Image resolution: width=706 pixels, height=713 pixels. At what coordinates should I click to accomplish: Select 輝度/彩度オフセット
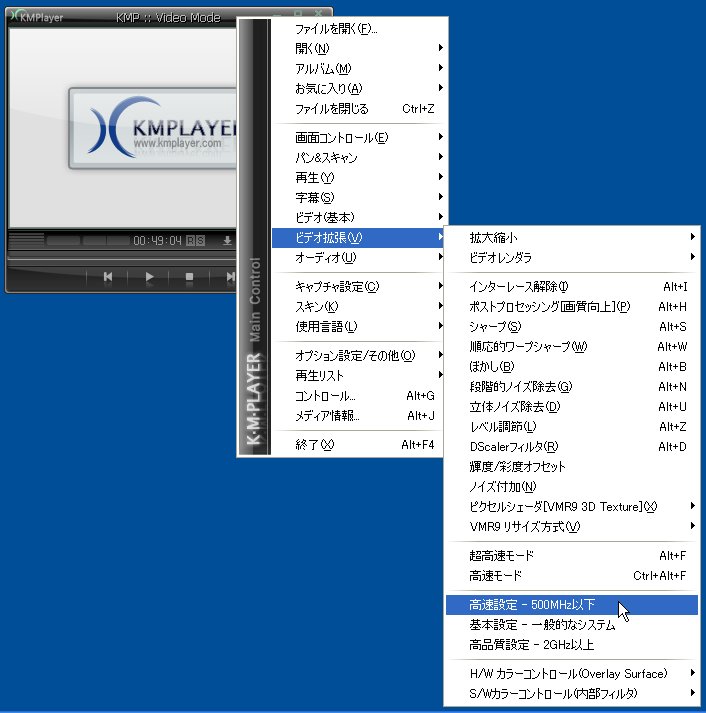(x=572, y=467)
